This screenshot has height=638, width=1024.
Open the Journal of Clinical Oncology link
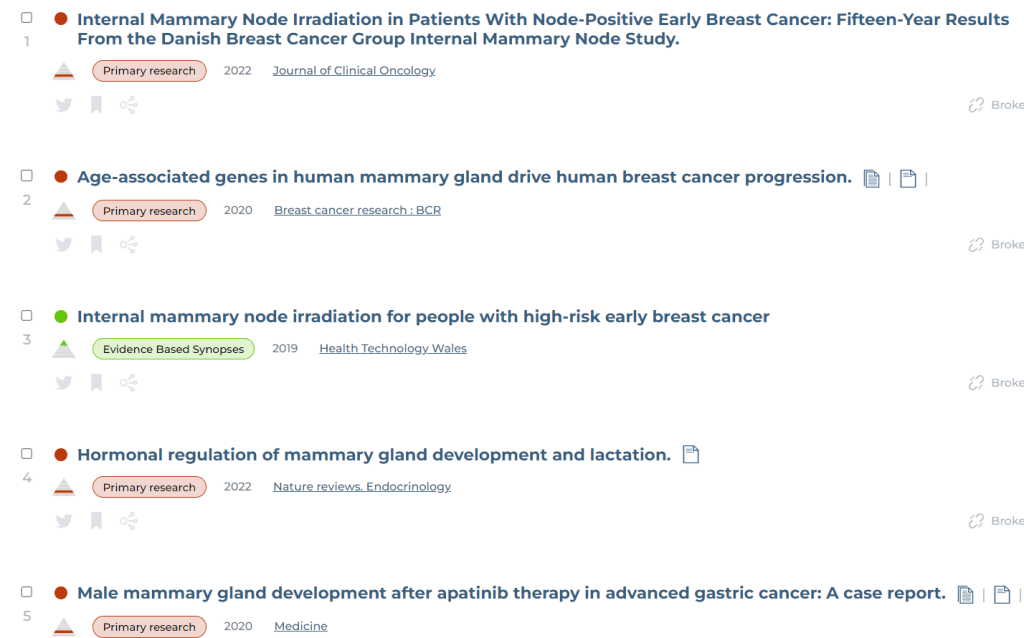tap(354, 71)
